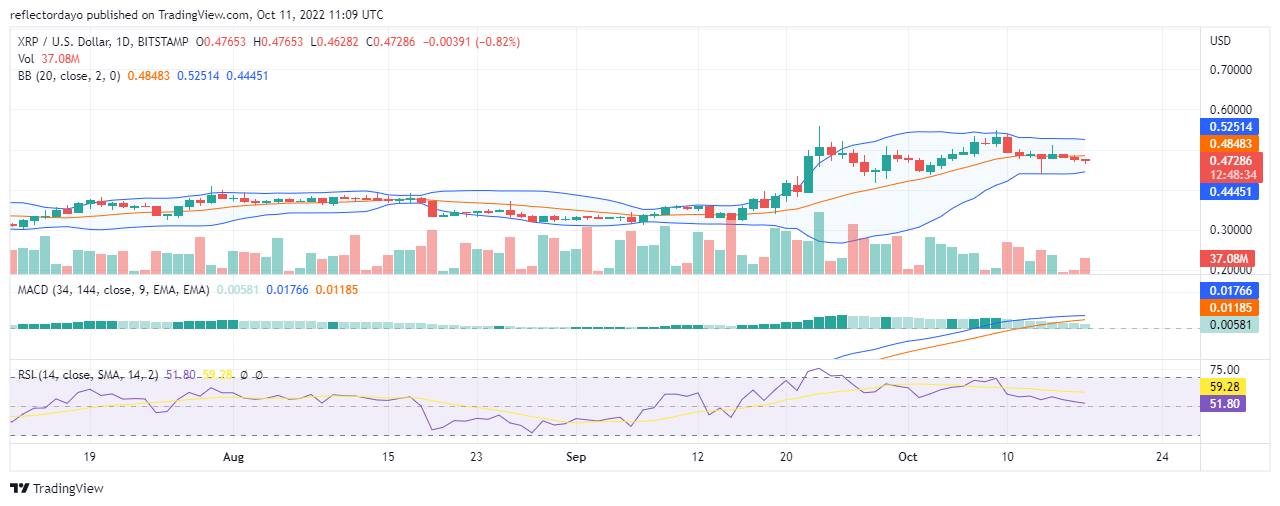The width and height of the screenshot is (1280, 506).
Task: Click the TradingView logo at bottom left
Action: (x=56, y=489)
